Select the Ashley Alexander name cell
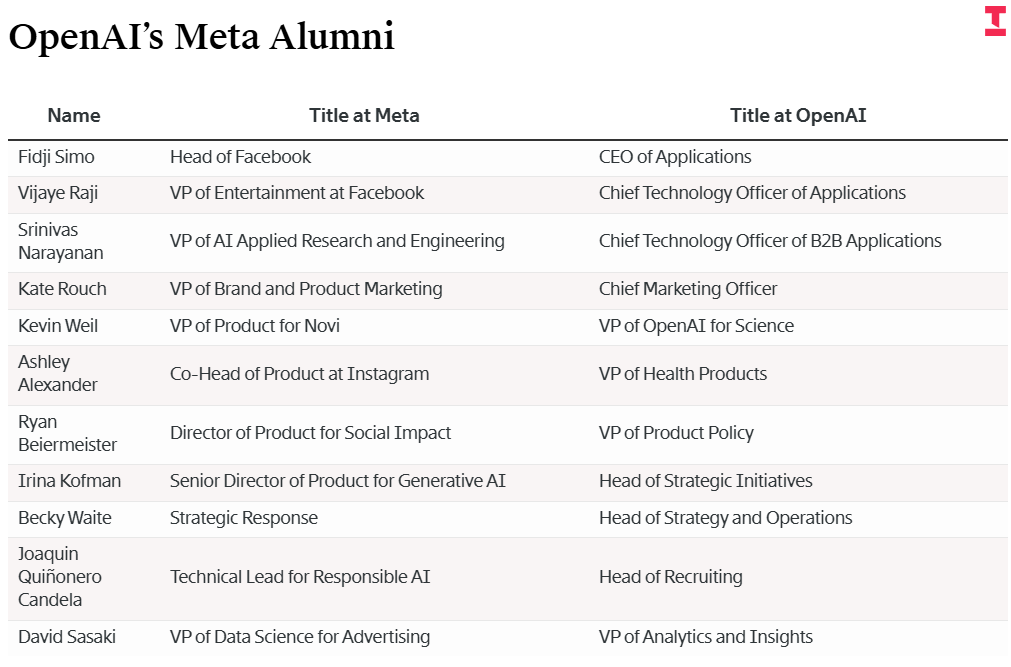The width and height of the screenshot is (1011, 667). (58, 373)
